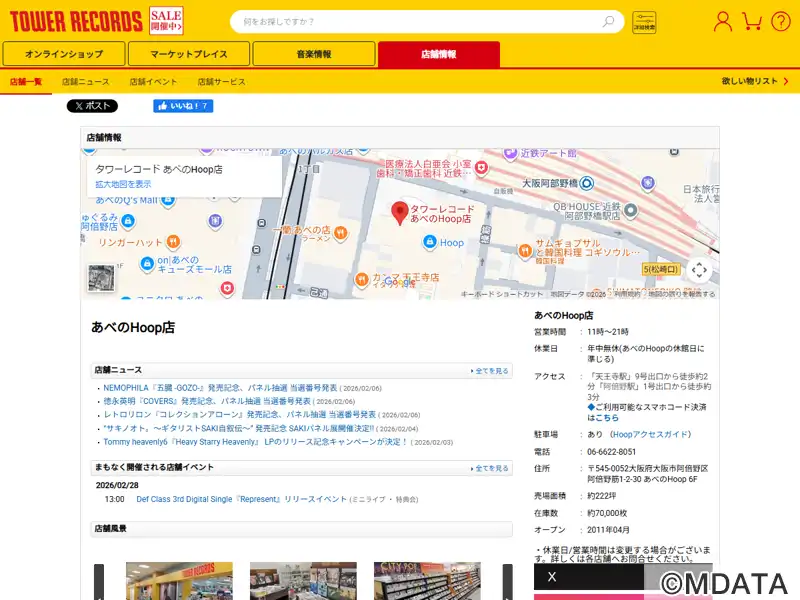800x600 pixels.
Task: Toggle satellite imagery thumbnail on map
Action: pos(101,278)
